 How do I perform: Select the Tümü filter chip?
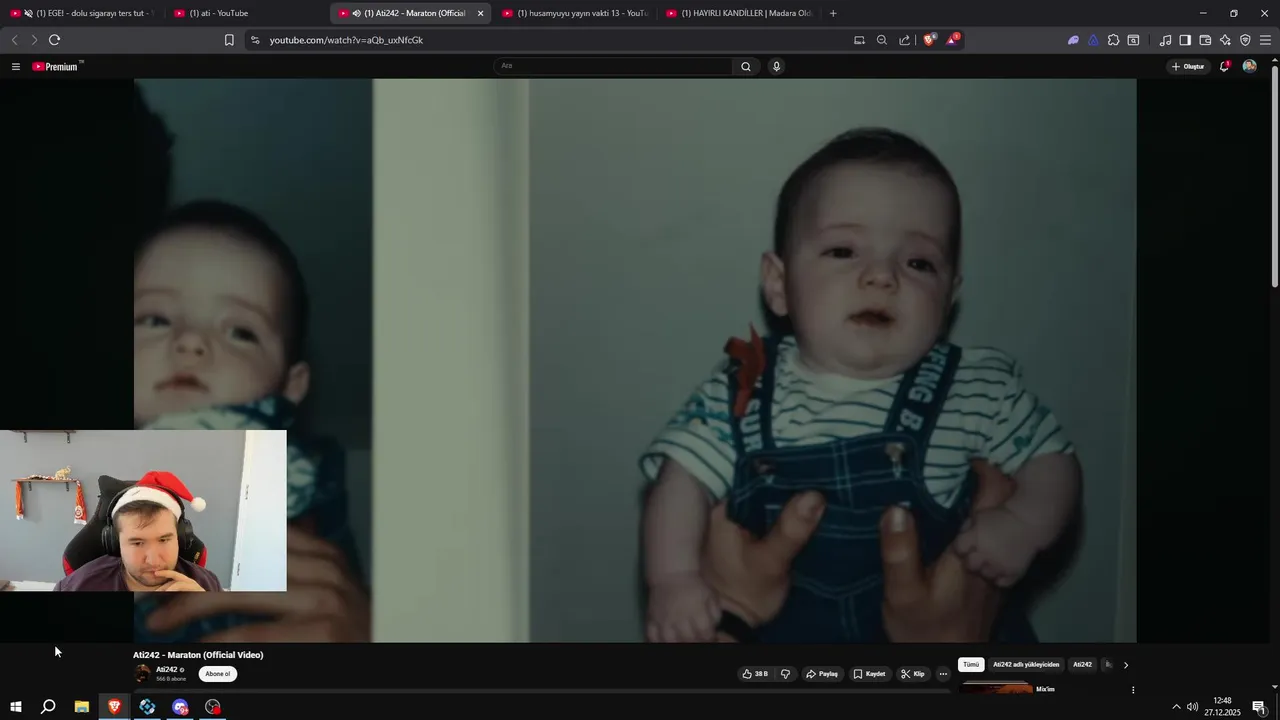point(971,665)
